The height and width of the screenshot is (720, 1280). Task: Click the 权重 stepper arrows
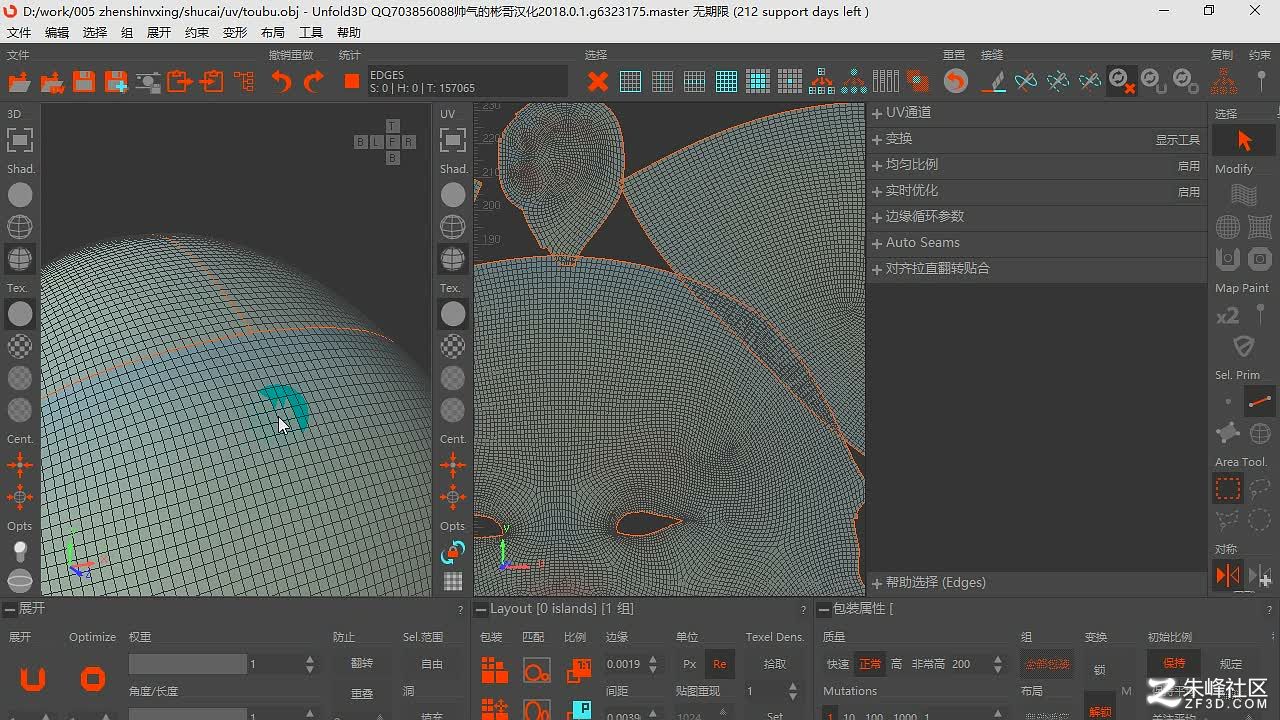(x=310, y=664)
